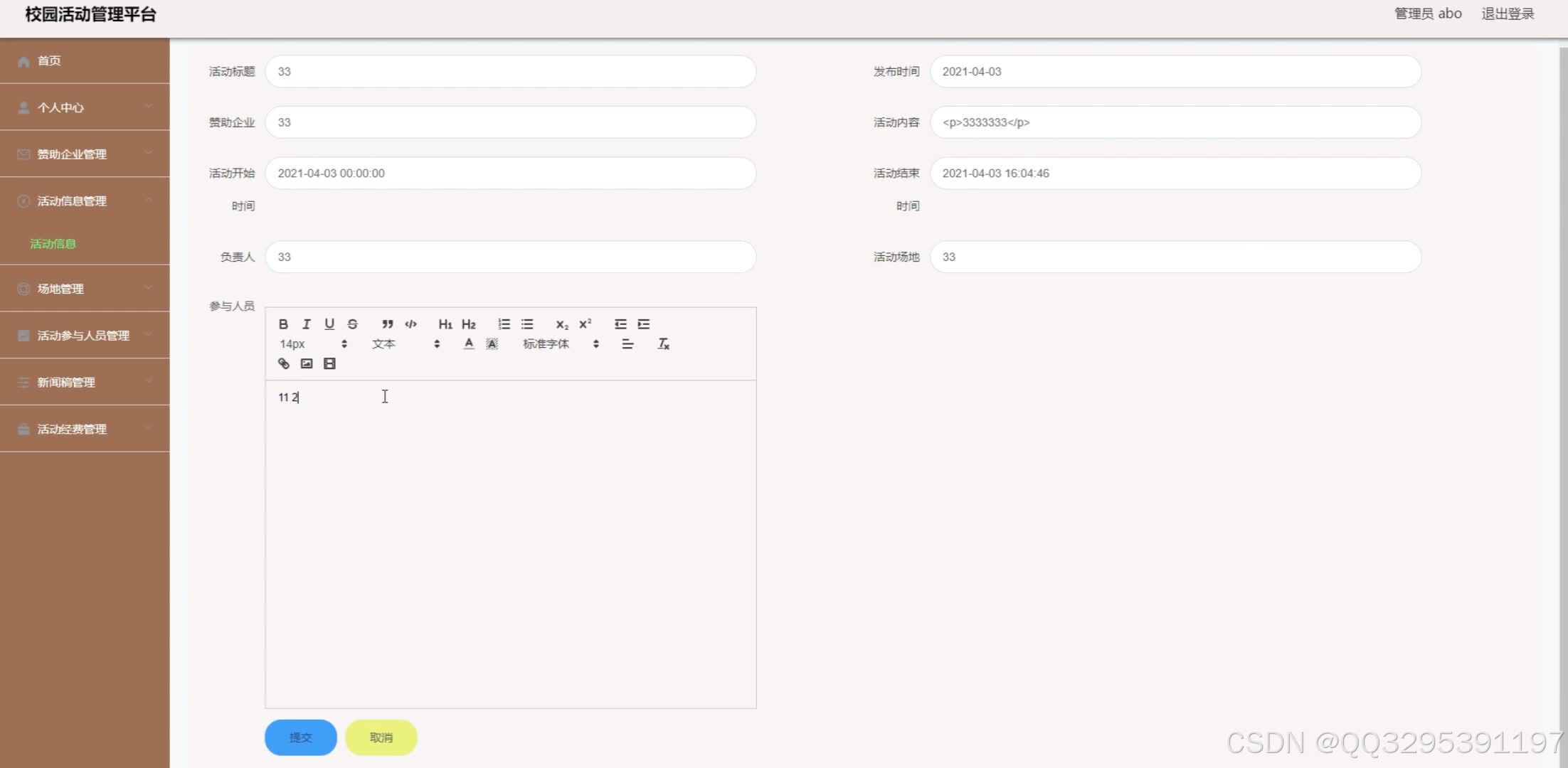The image size is (1568, 768).
Task: Click the 活动开始时间 datetime field
Action: (x=511, y=174)
